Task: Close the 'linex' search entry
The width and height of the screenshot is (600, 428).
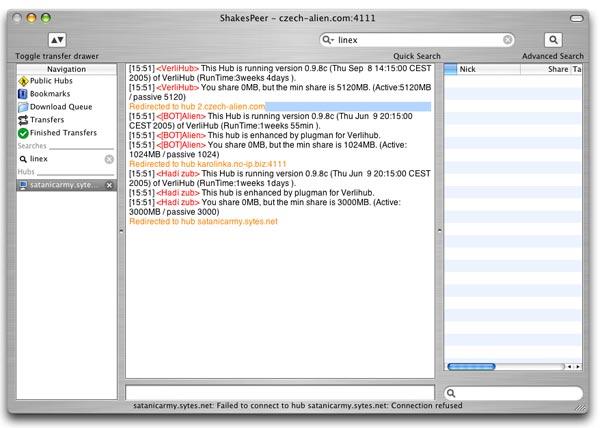Action: click(109, 159)
